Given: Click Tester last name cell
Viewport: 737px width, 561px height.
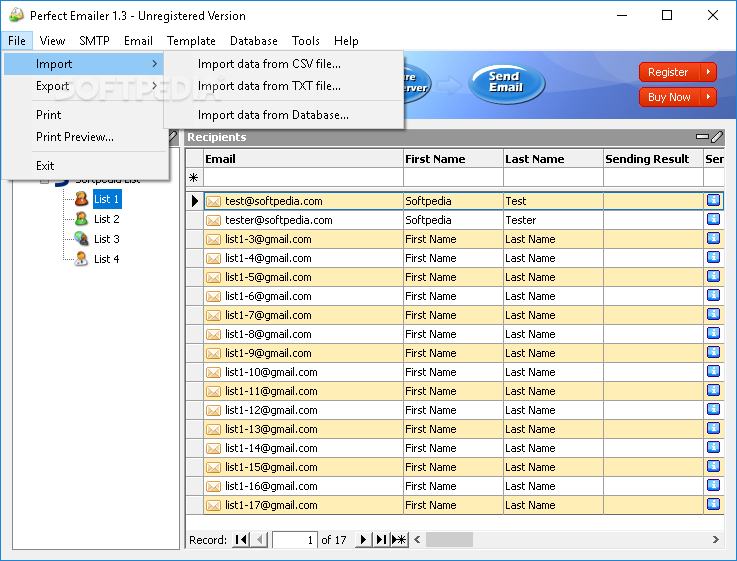Looking at the screenshot, I should [553, 220].
